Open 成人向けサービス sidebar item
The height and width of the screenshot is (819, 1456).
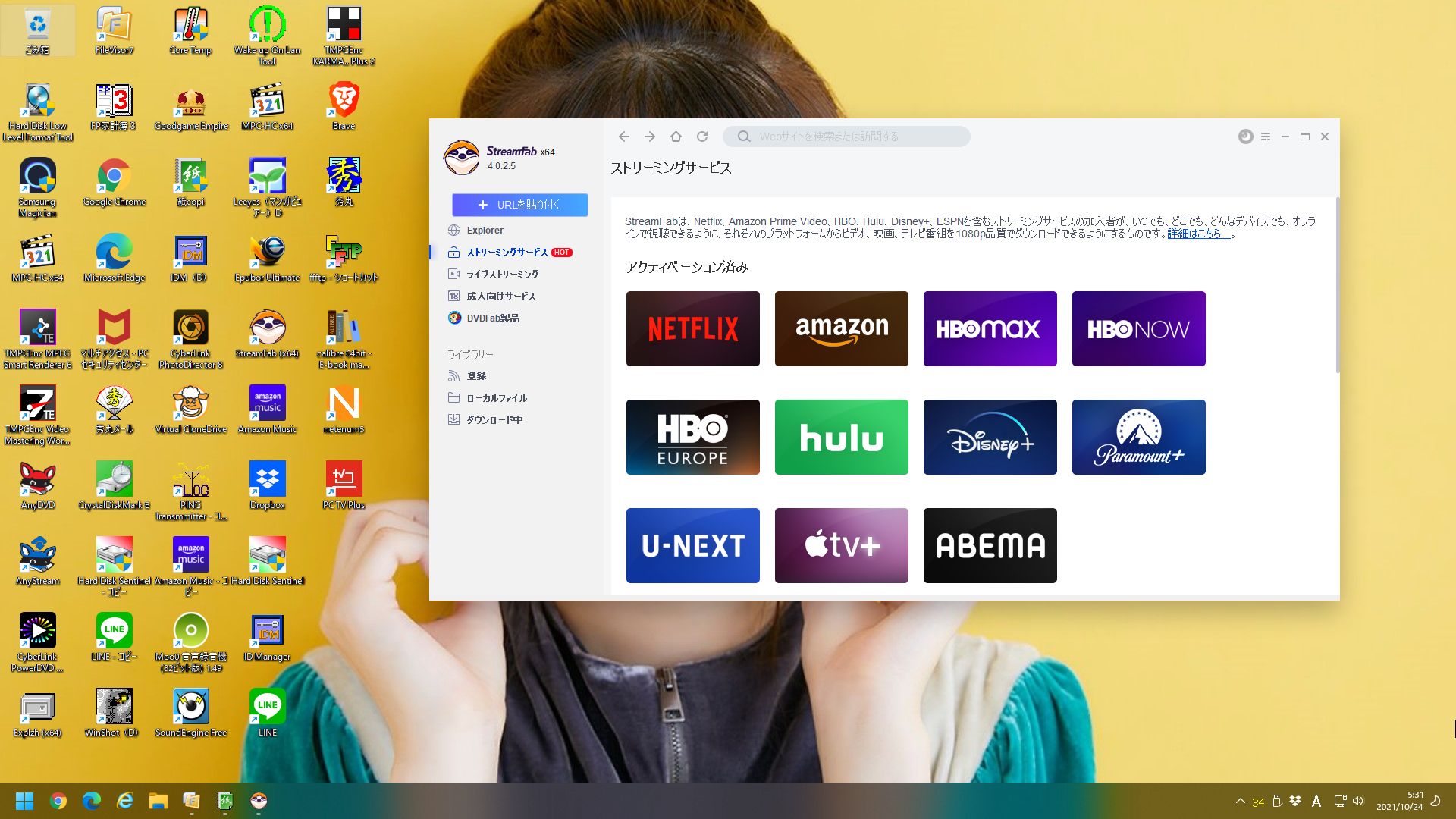coord(492,296)
